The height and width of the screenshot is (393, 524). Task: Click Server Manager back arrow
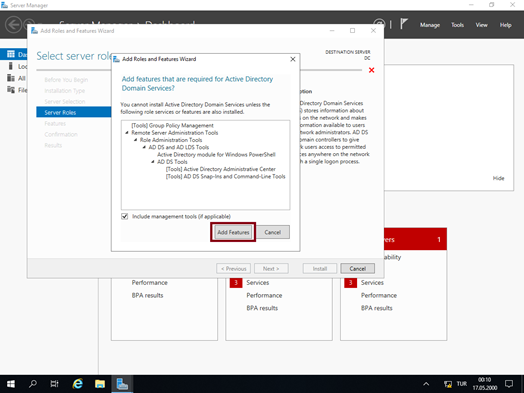(x=13, y=25)
